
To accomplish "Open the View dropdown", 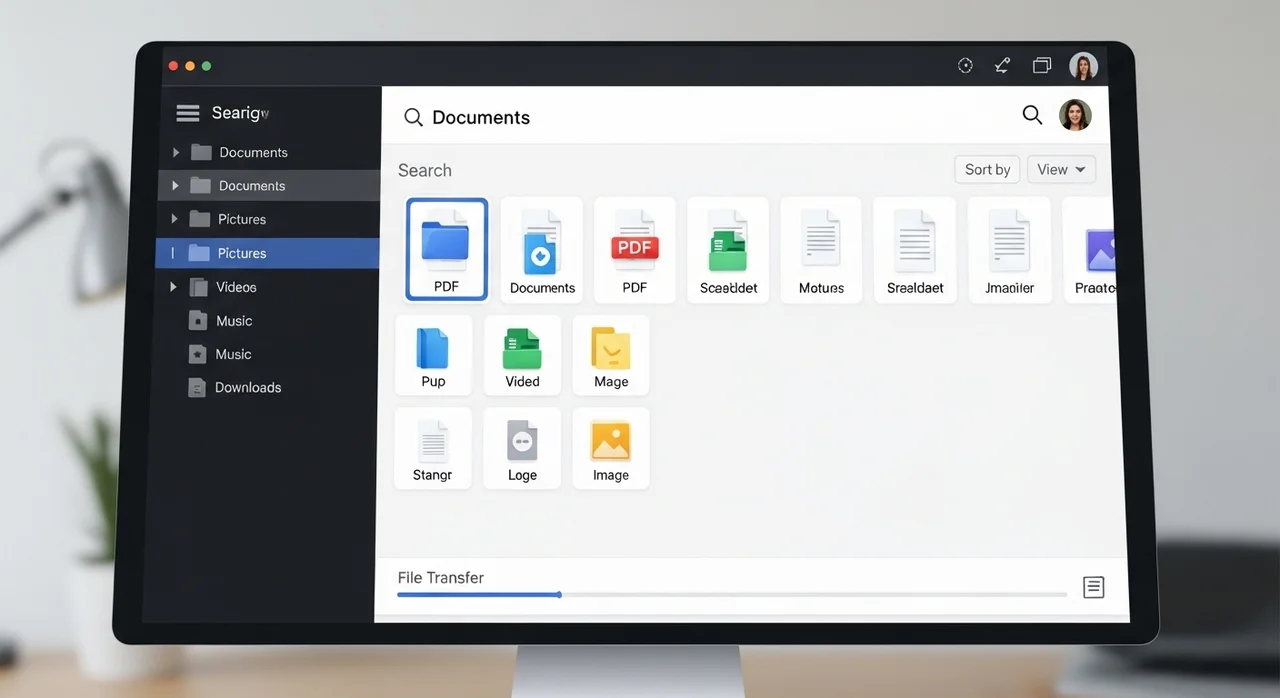I will tap(1061, 170).
